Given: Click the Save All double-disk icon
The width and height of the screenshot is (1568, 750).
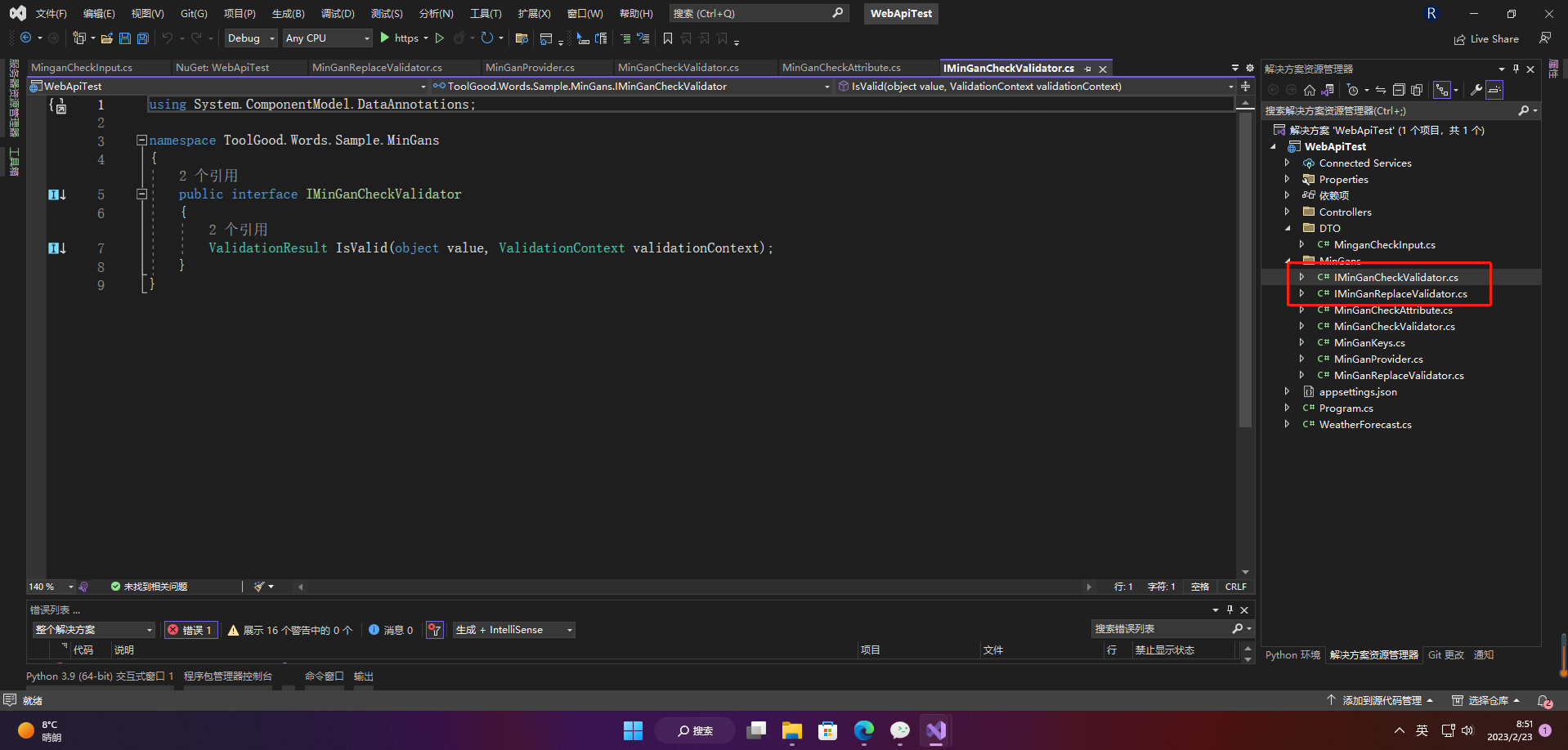Looking at the screenshot, I should (143, 38).
